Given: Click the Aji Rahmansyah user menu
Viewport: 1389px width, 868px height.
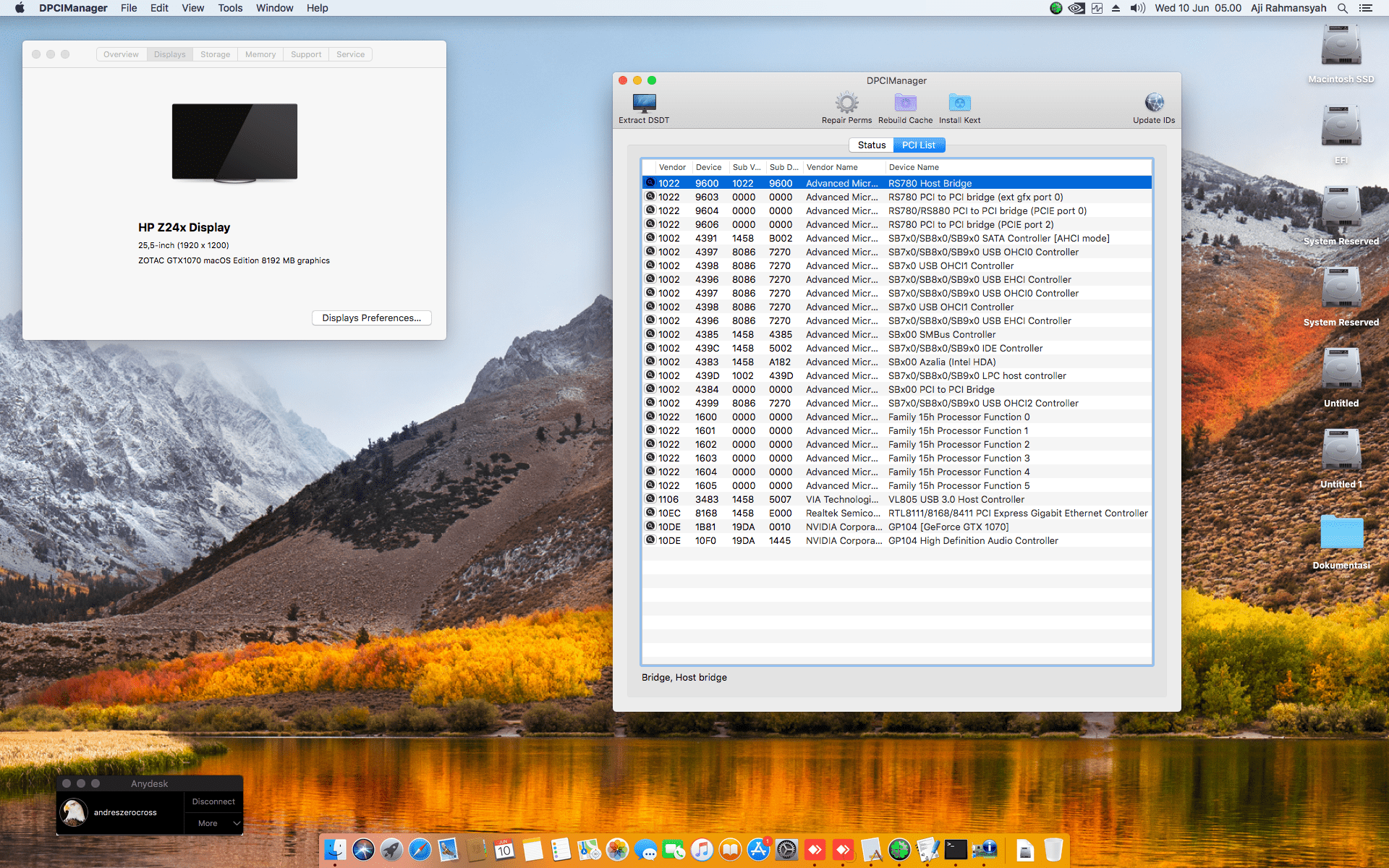Looking at the screenshot, I should (1288, 8).
